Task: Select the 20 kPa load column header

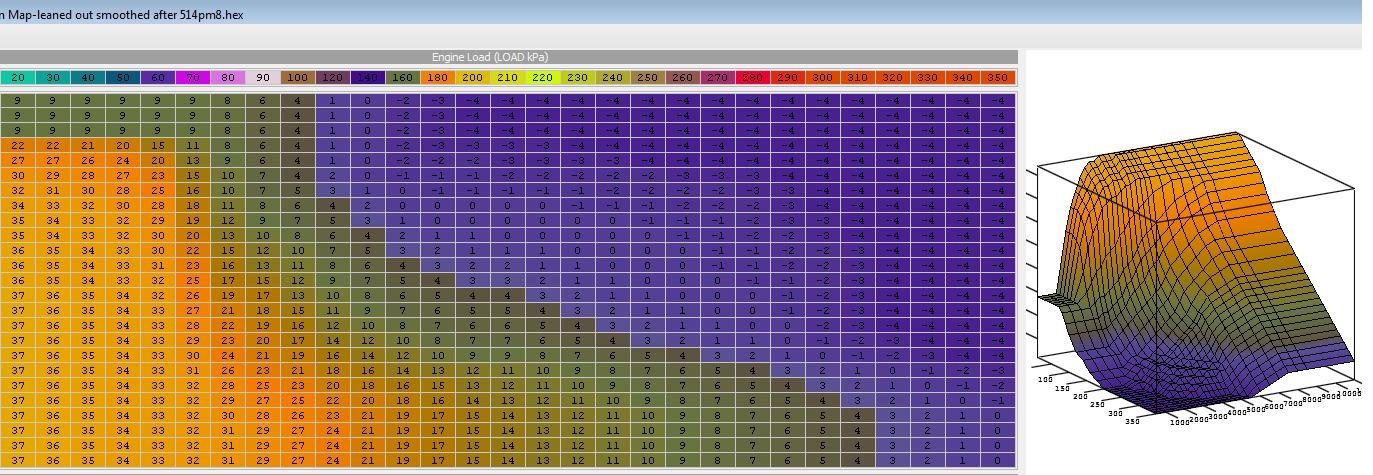Action: point(17,77)
